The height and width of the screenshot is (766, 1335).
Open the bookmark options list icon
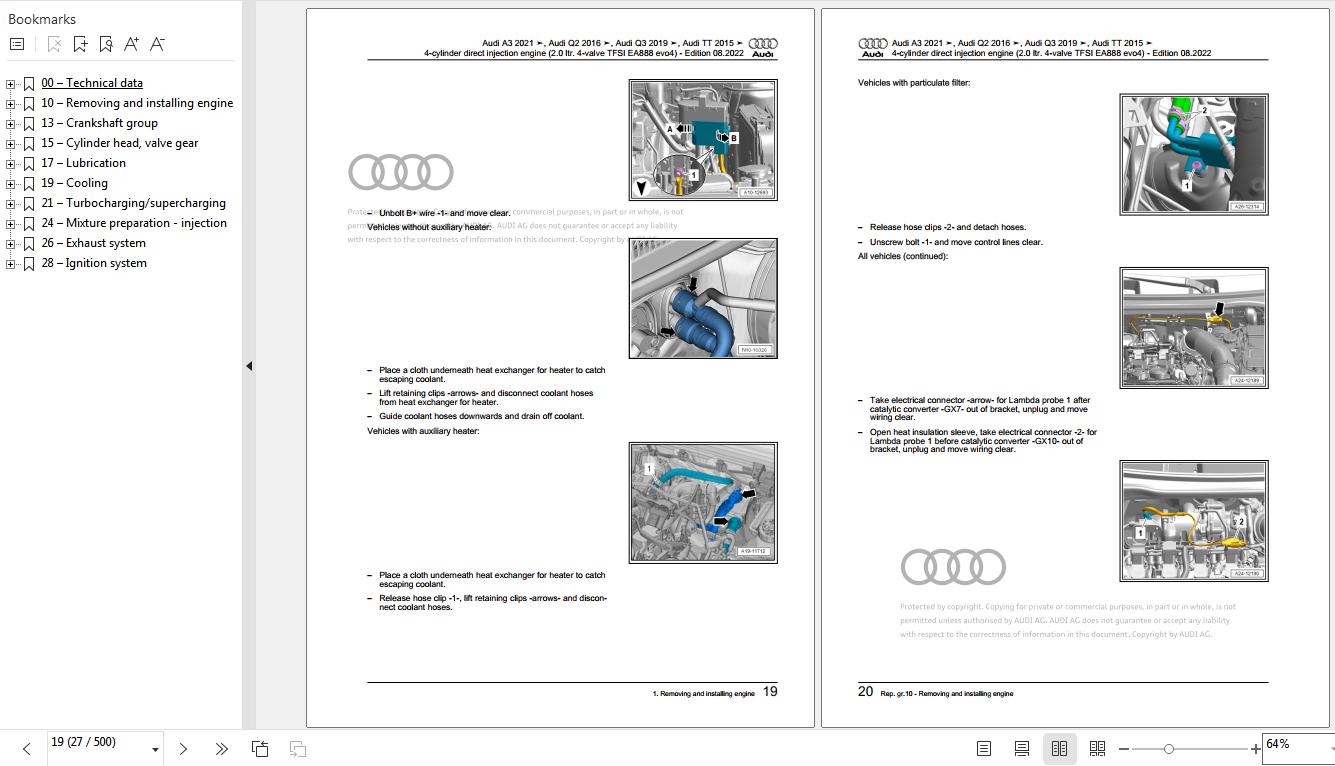pos(17,44)
